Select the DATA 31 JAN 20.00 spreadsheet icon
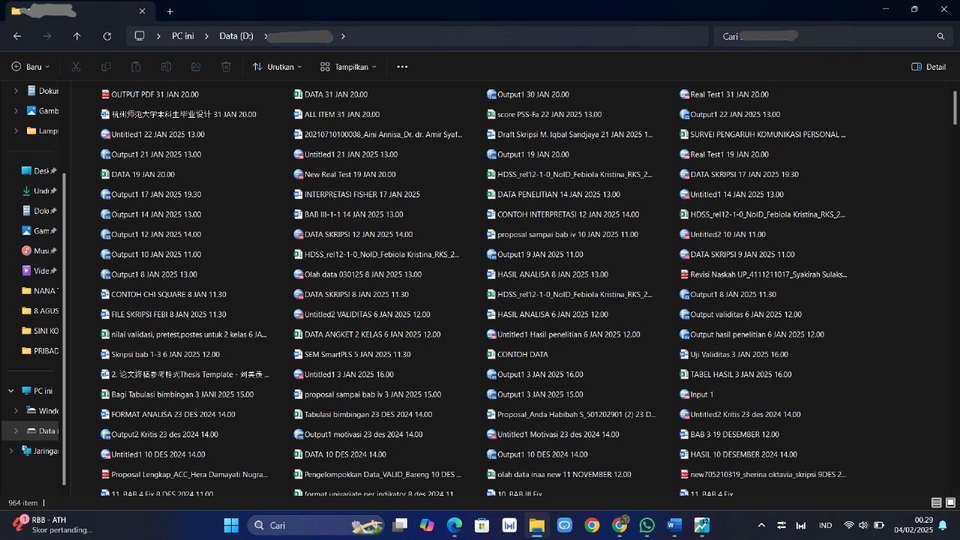The width and height of the screenshot is (960, 540). click(x=298, y=94)
